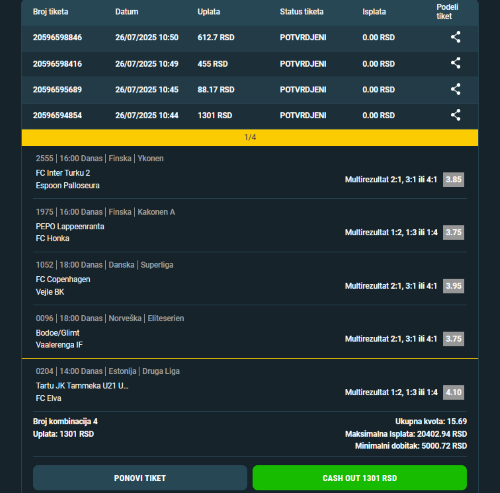
Task: Sort by the Datum column header
Action: (x=127, y=12)
